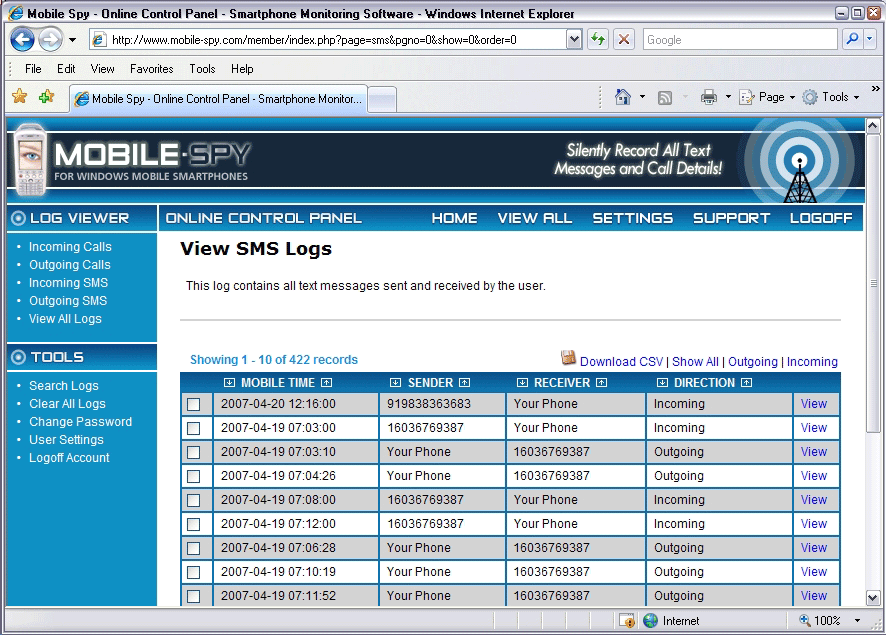Go to Incoming Calls log
This screenshot has width=886, height=635.
70,247
